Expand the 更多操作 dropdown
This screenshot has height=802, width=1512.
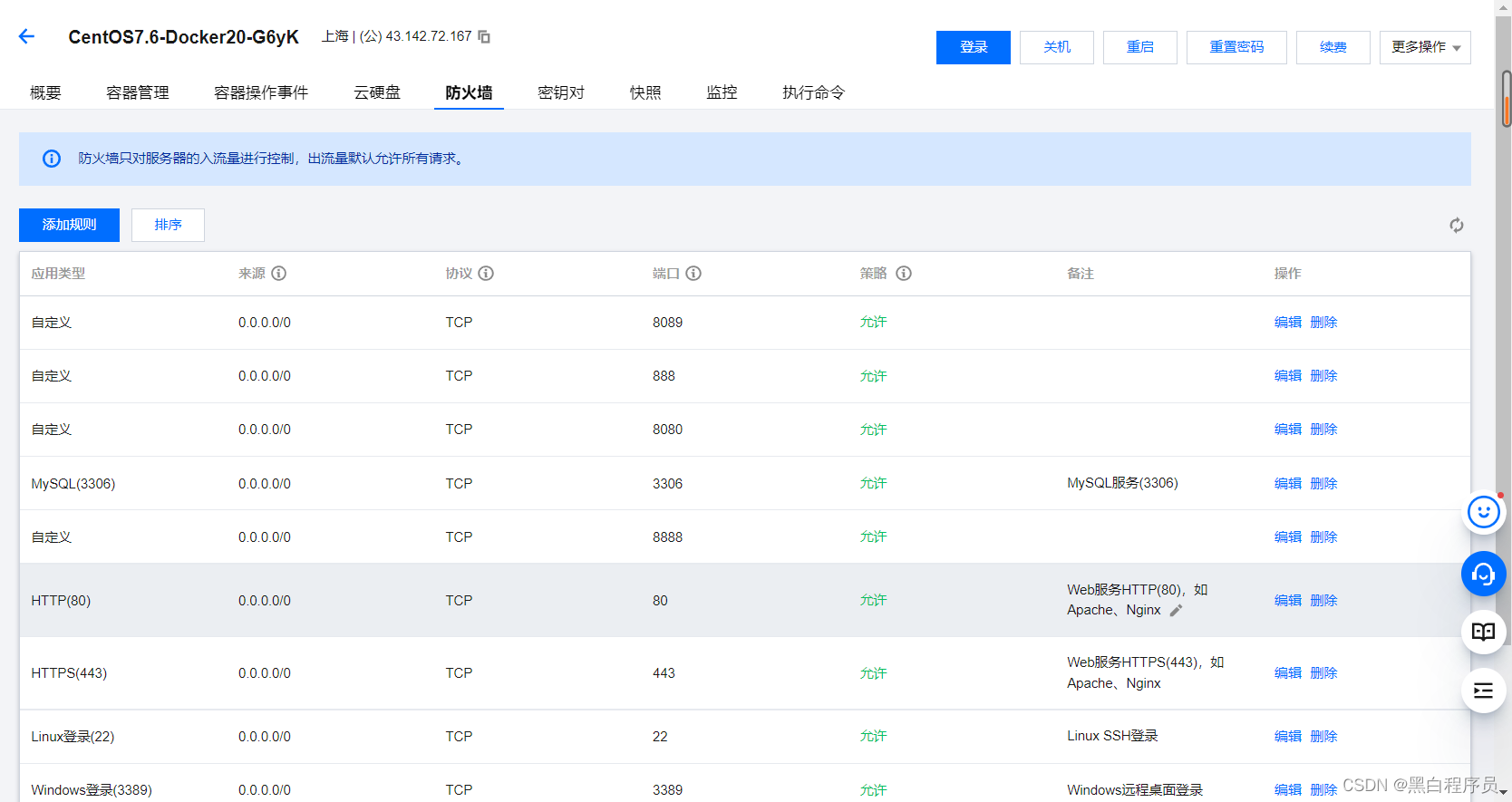click(1425, 47)
